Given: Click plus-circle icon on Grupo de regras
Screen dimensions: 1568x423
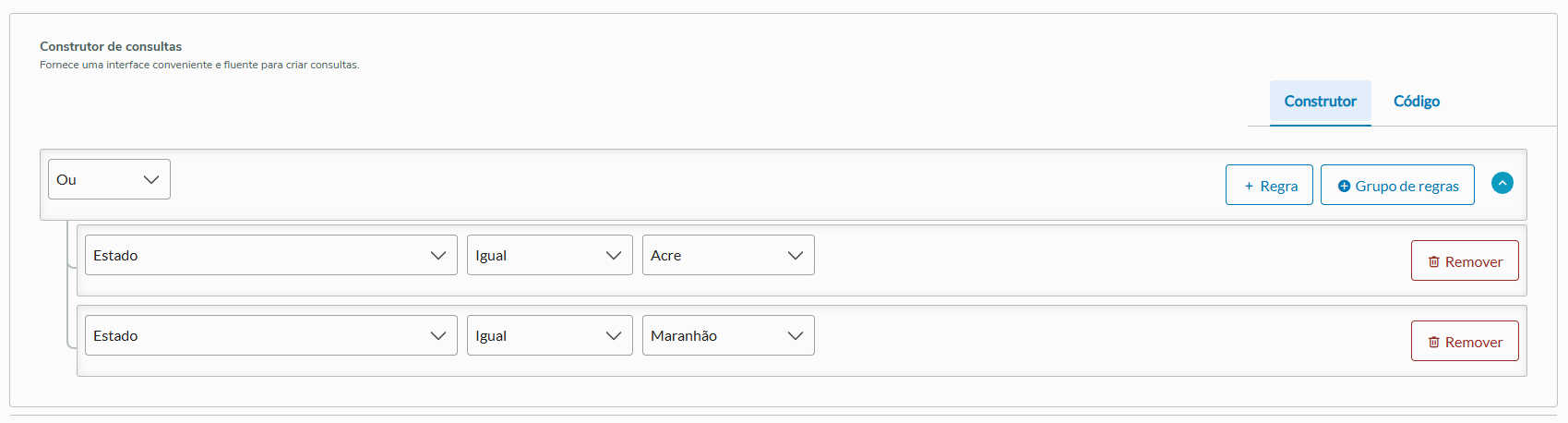Looking at the screenshot, I should pyautogui.click(x=1344, y=187).
